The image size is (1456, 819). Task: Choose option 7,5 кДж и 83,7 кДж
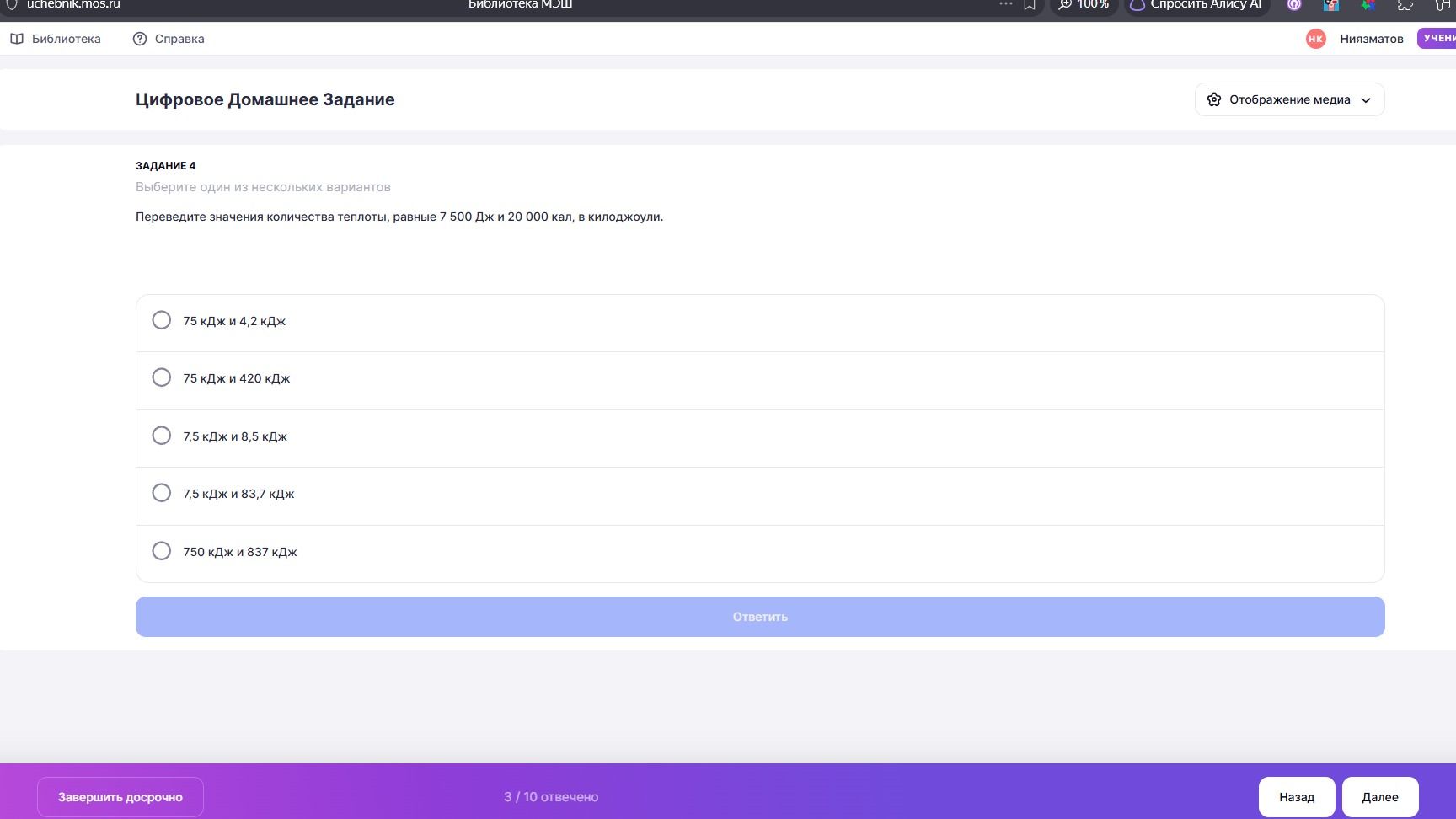tap(760, 494)
